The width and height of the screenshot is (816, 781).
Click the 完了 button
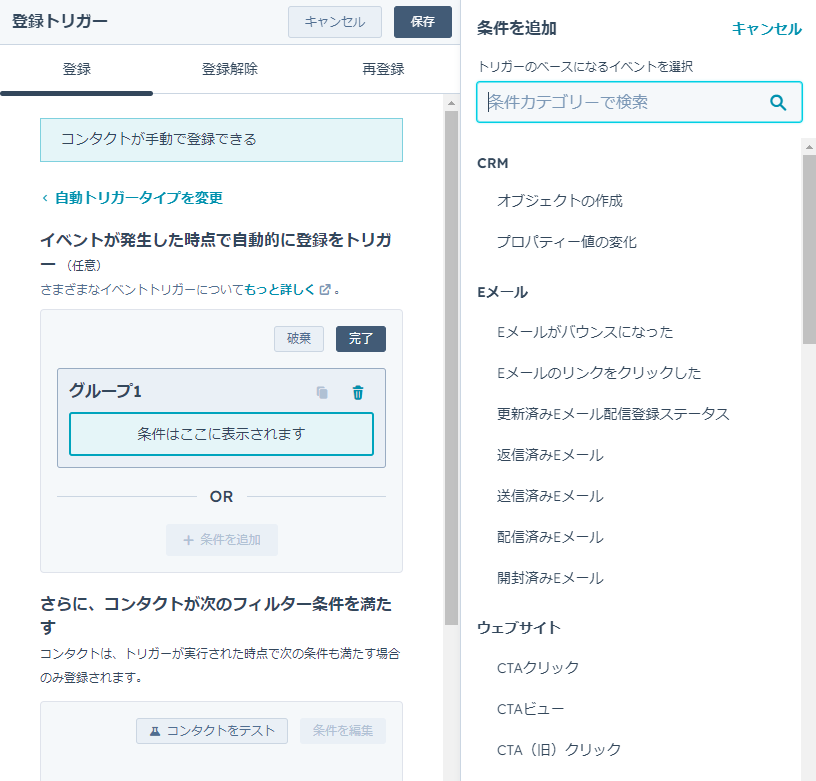(361, 339)
